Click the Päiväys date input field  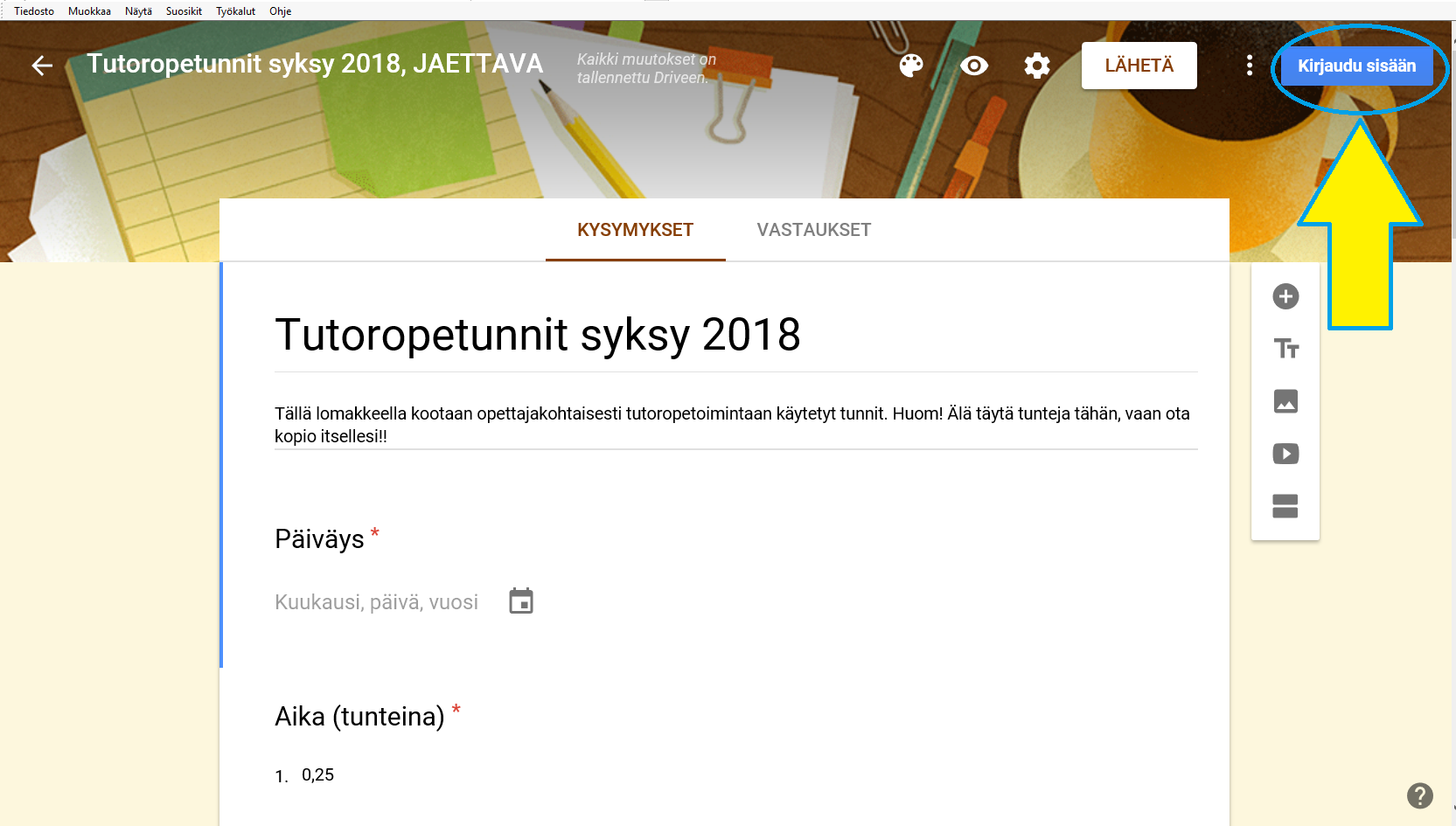click(376, 602)
